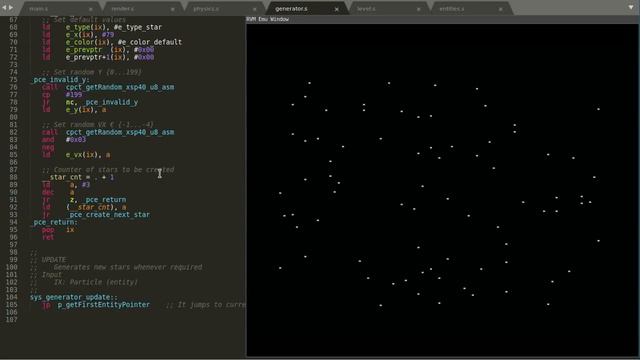This screenshot has width=640, height=360.
Task: Click the 'ret' instruction on line 96
Action: click(48, 237)
